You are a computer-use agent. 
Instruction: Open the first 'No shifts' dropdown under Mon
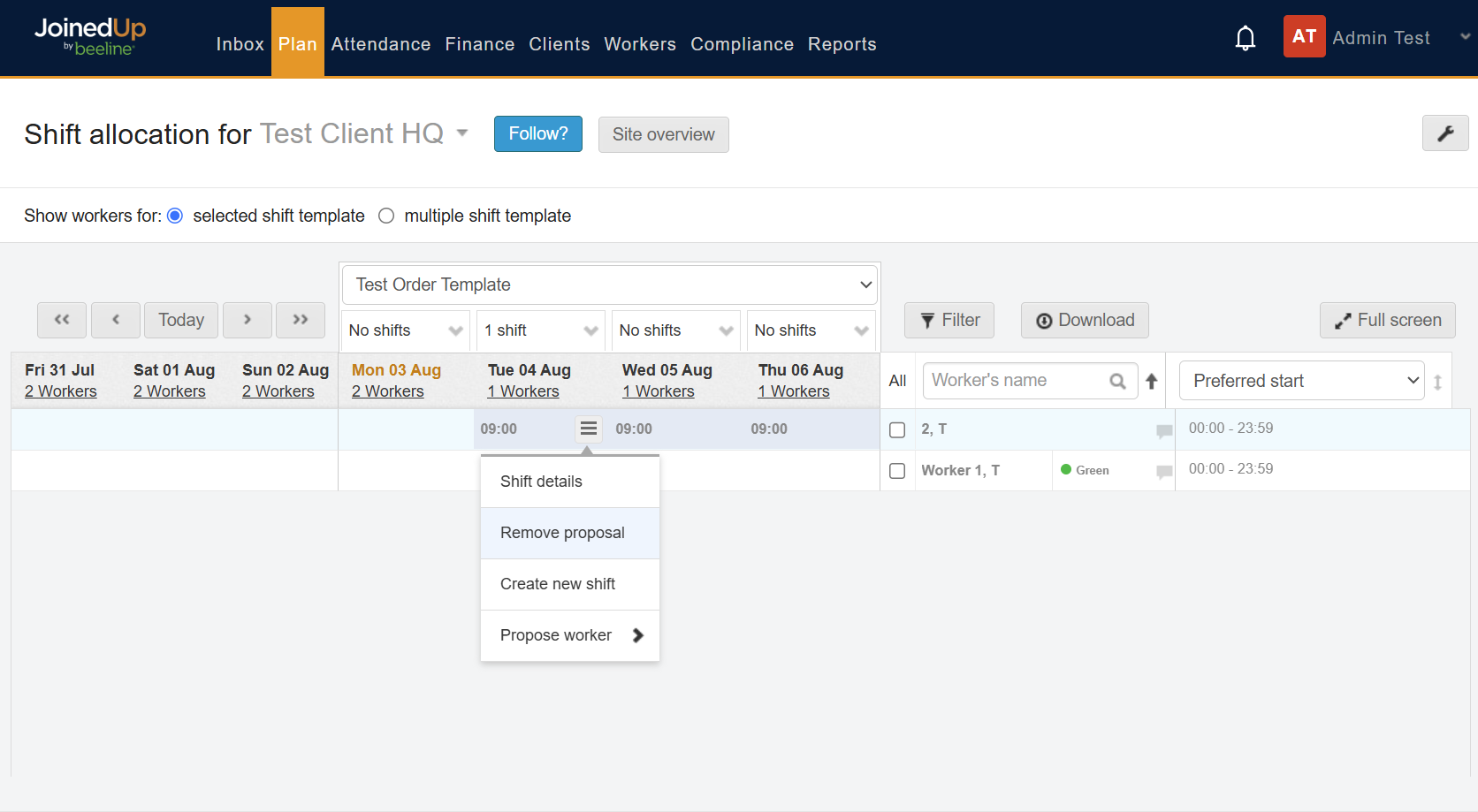pos(406,330)
